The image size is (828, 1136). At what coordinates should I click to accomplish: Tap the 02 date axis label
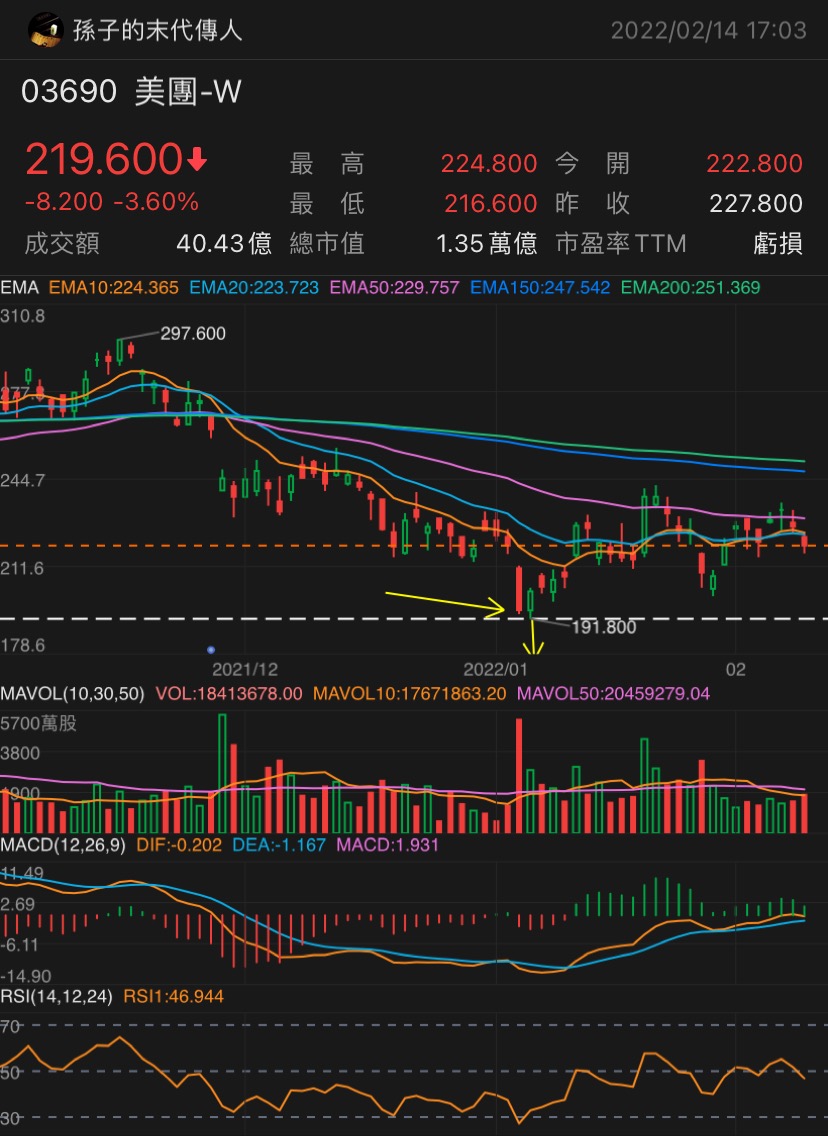pyautogui.click(x=736, y=669)
